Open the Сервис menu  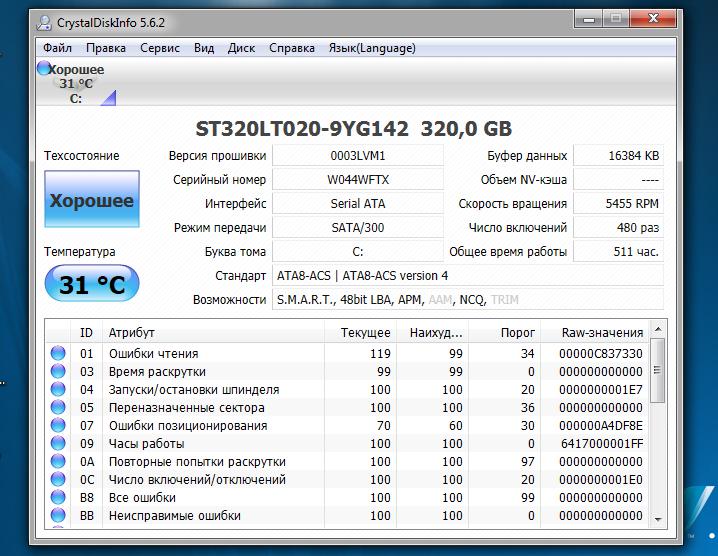[160, 48]
